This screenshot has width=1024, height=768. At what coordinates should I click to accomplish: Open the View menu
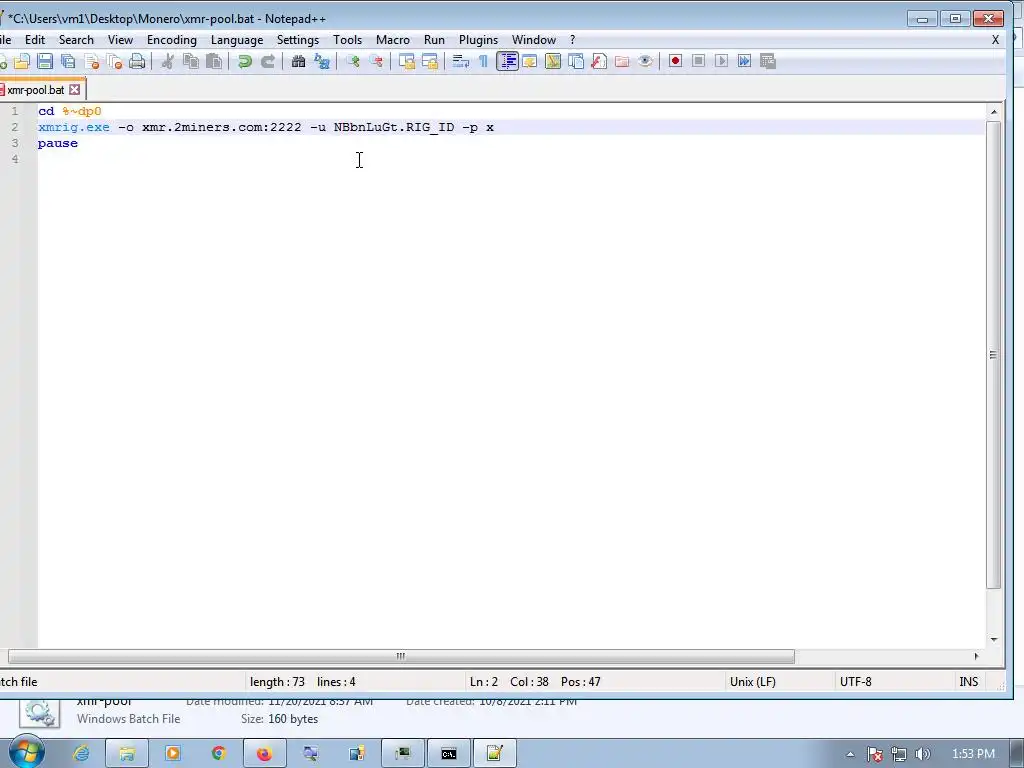[120, 40]
